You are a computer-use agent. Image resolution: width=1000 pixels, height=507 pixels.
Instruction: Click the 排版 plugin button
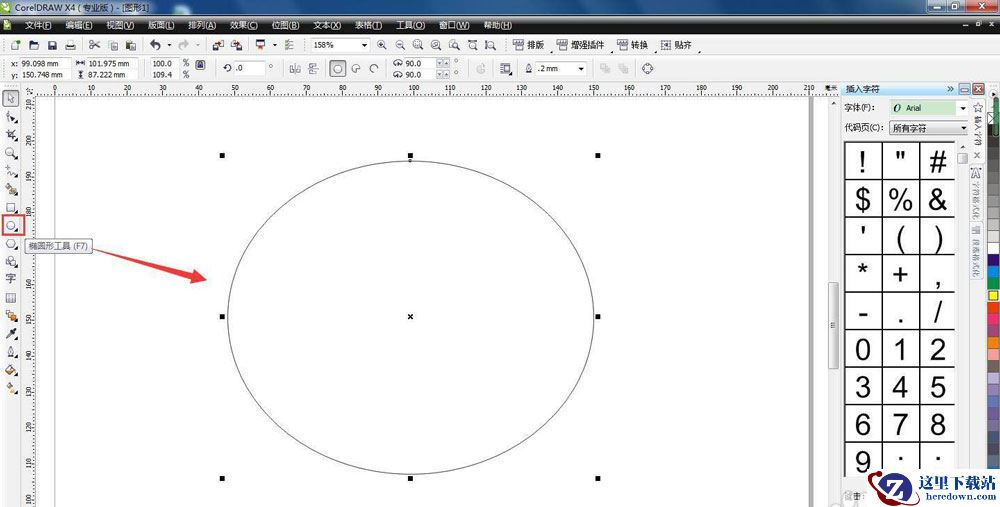529,45
